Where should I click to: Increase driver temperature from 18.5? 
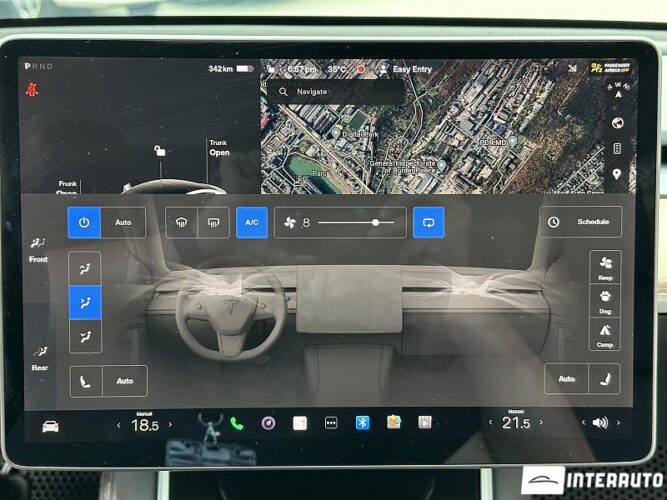click(170, 424)
